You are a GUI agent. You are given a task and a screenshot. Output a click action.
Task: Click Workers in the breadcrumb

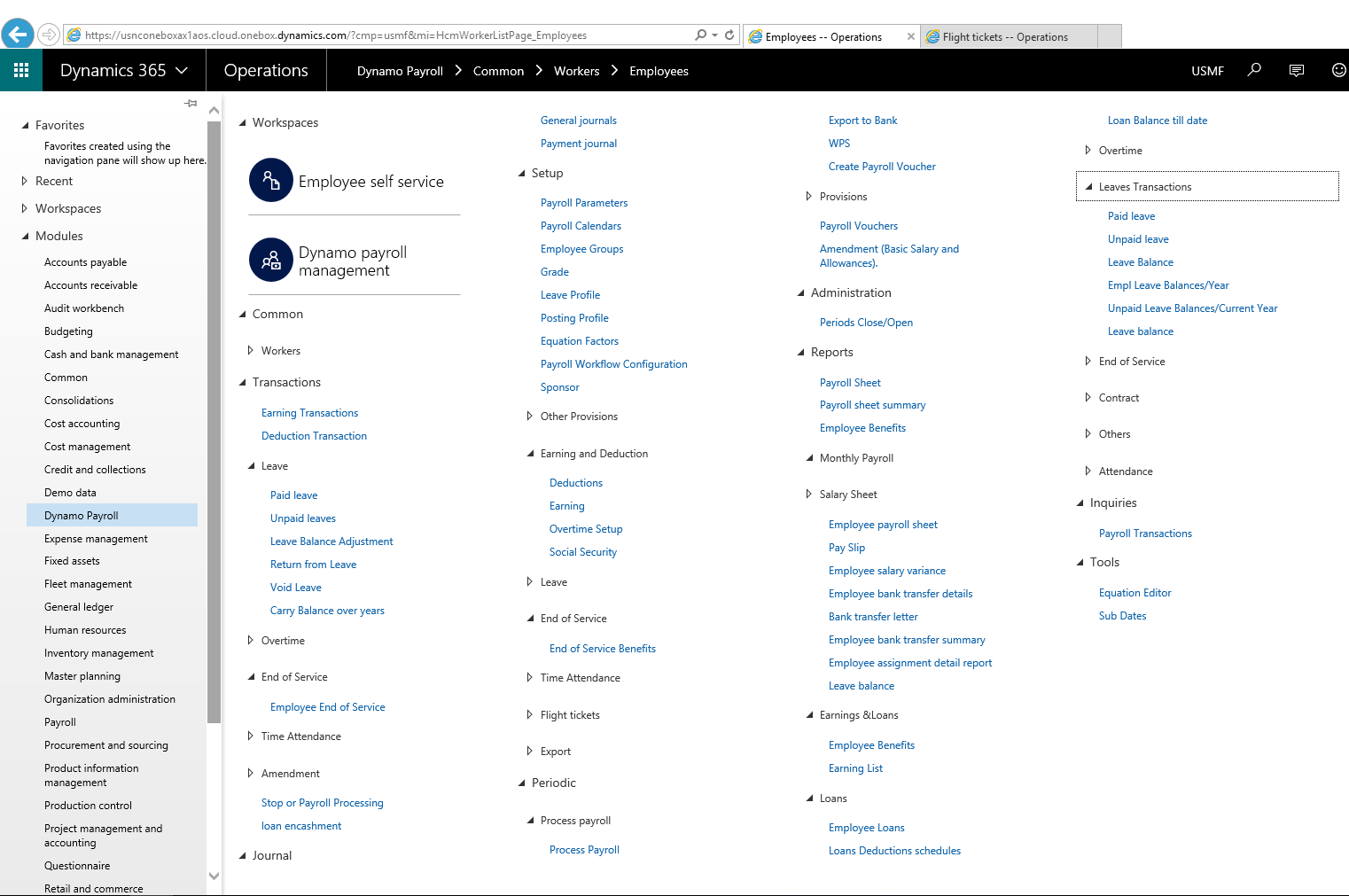(x=576, y=71)
